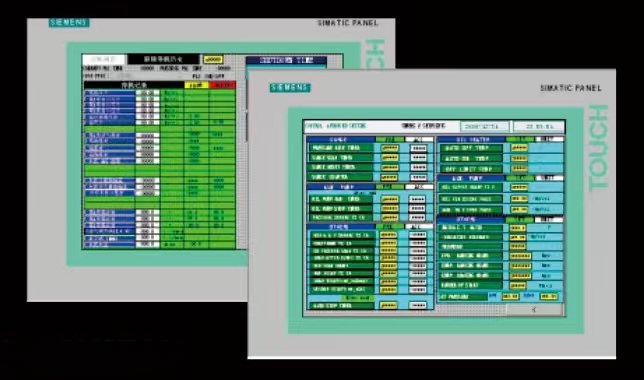Select yellow value field beside AUTO ON TEMP
The height and width of the screenshot is (380, 644).
[x=519, y=159]
